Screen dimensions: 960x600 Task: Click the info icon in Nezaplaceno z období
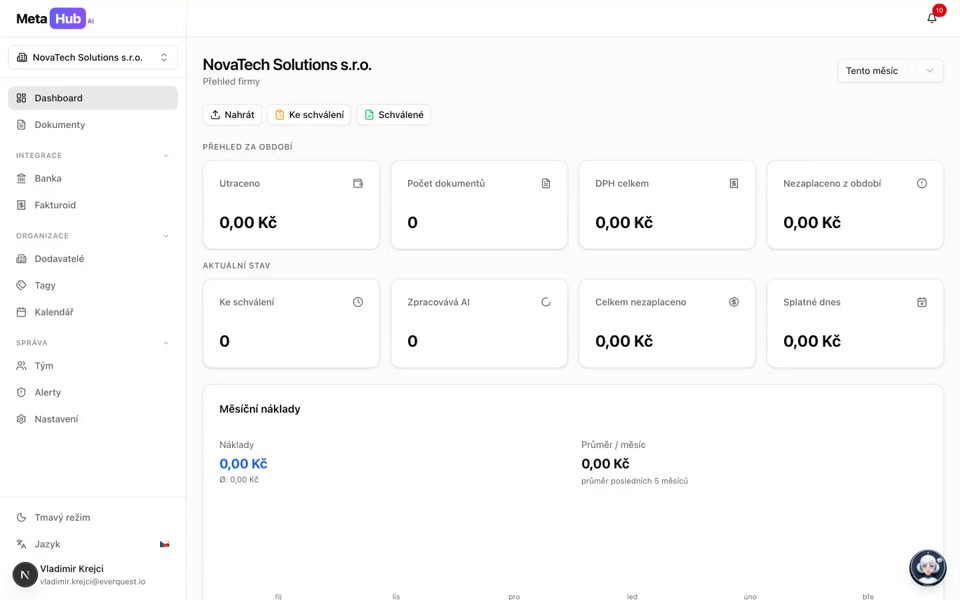click(922, 184)
